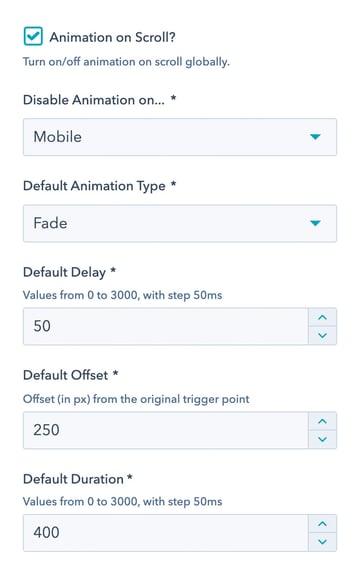Increase Default Delay with the up arrow
The height and width of the screenshot is (587, 360).
(322, 317)
